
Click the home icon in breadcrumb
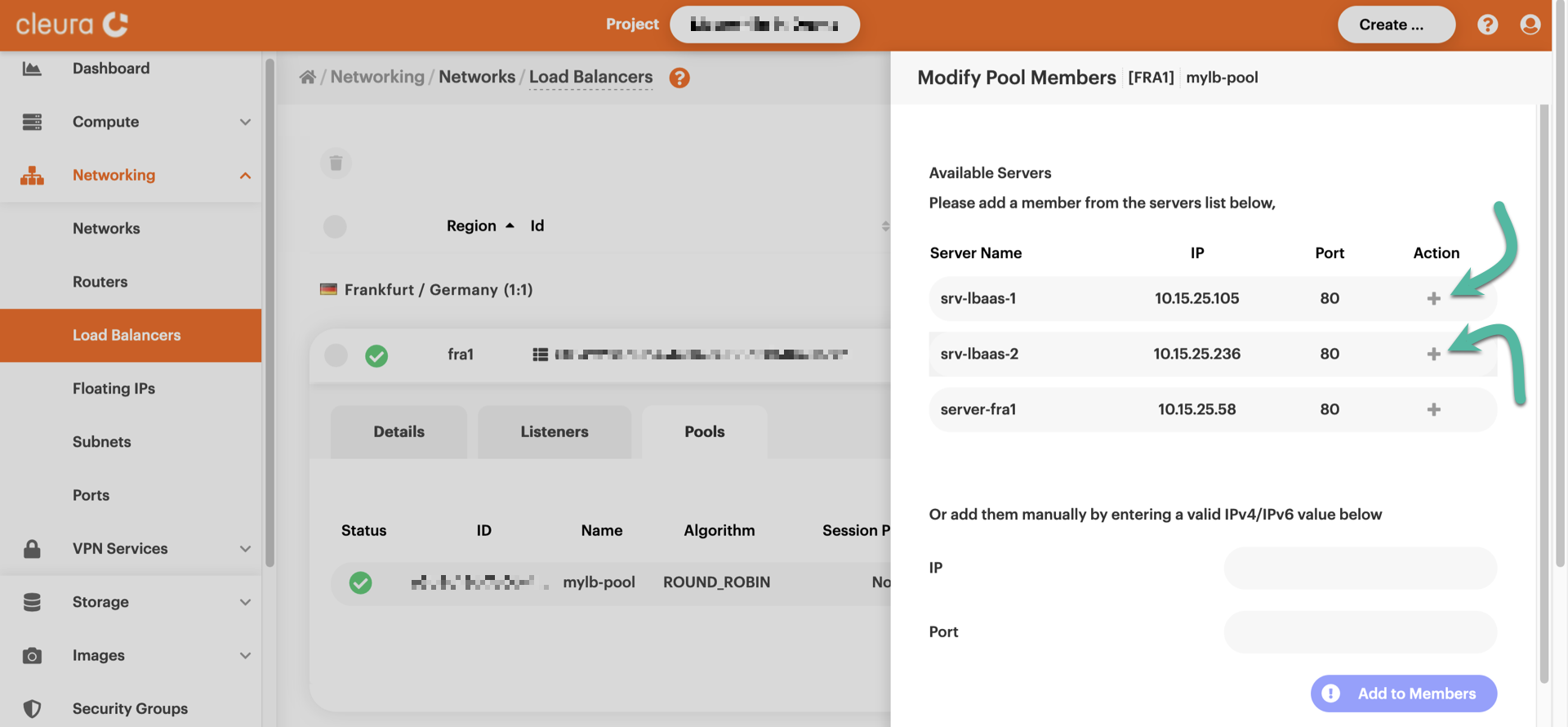tap(308, 78)
